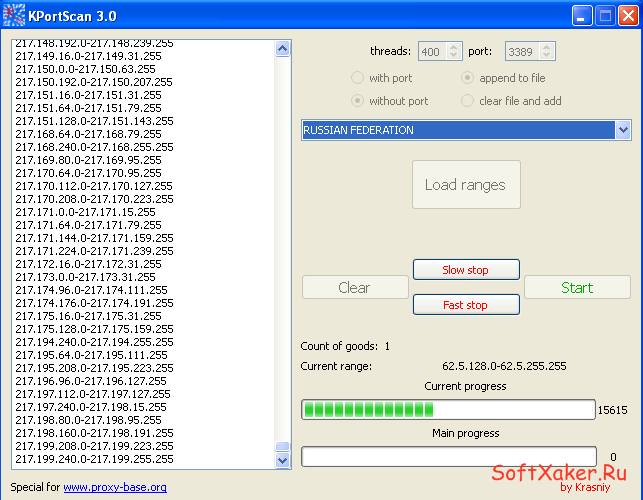Open the country dropdown arrow
The image size is (643, 500).
click(623, 130)
